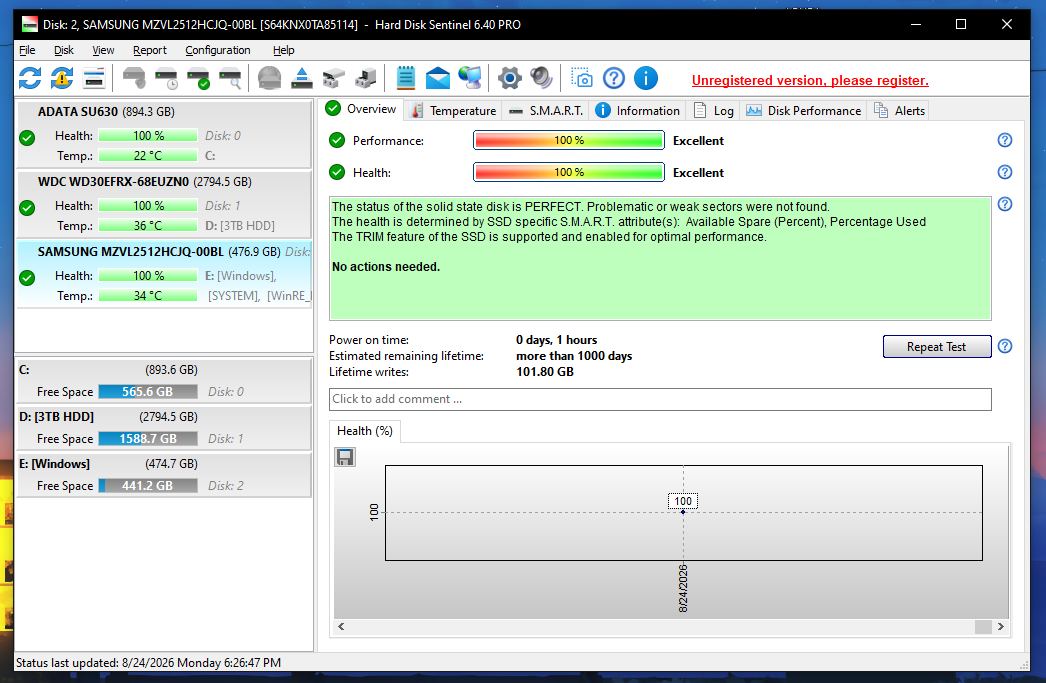Image resolution: width=1046 pixels, height=683 pixels.
Task: Open the Report menu
Action: tap(149, 50)
